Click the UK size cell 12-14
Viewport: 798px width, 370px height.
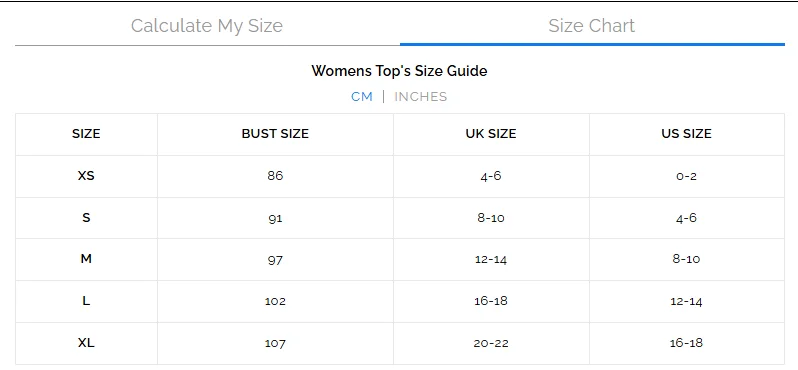click(491, 260)
